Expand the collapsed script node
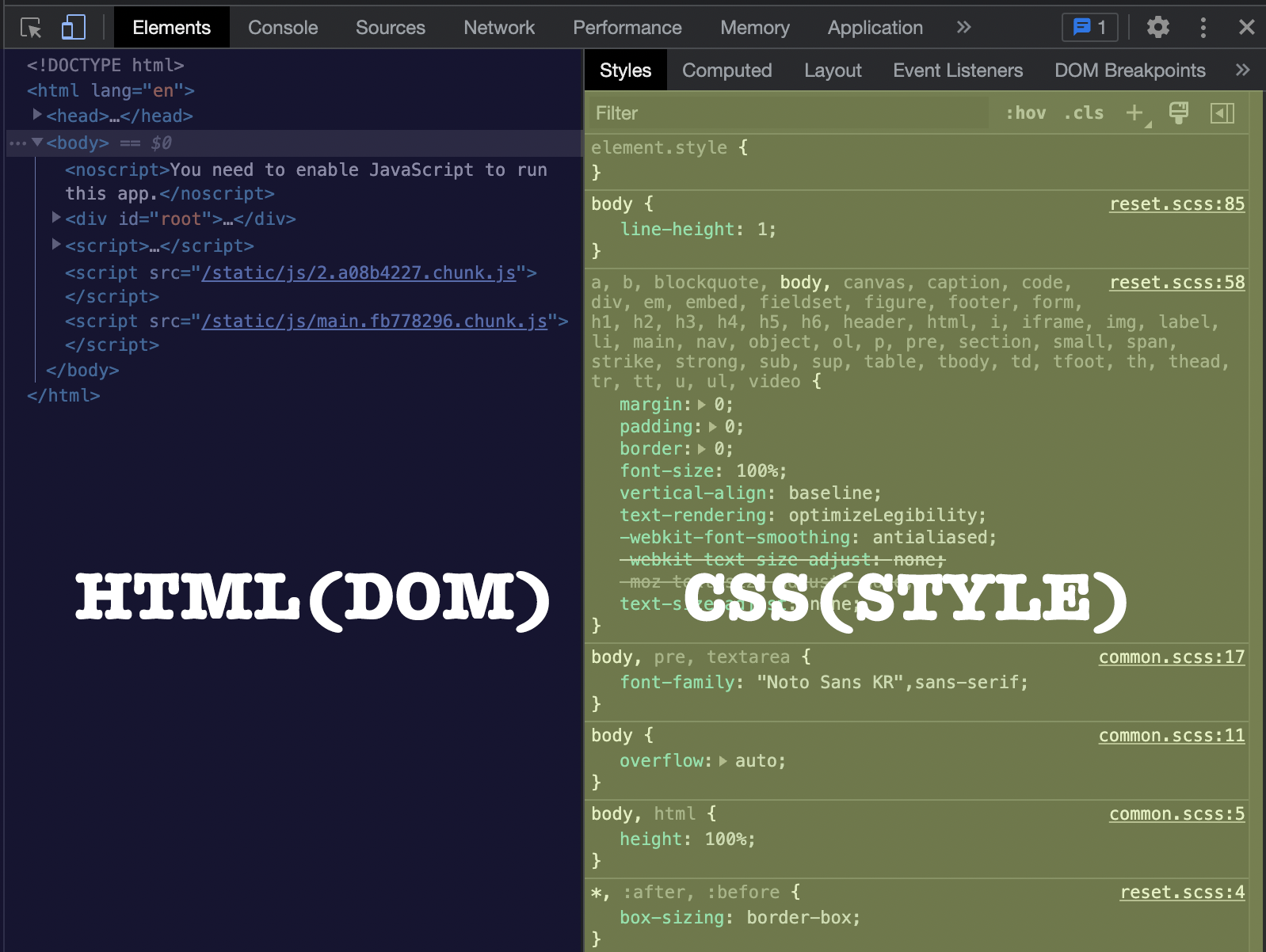 tap(56, 244)
